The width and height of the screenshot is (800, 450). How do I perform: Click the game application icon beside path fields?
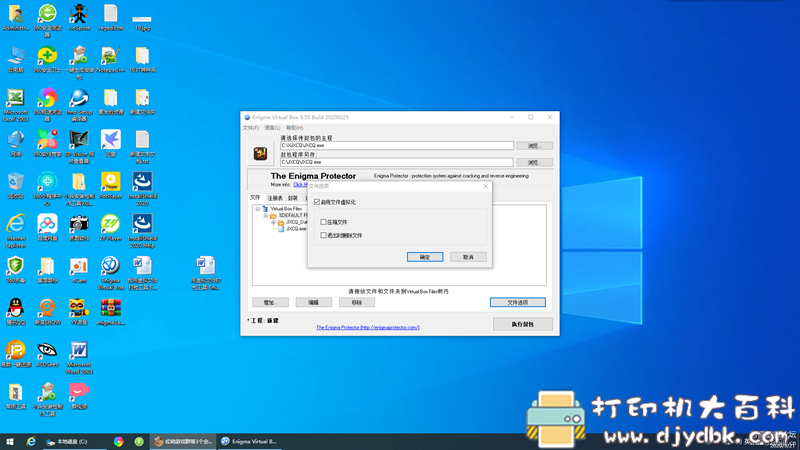tap(260, 154)
